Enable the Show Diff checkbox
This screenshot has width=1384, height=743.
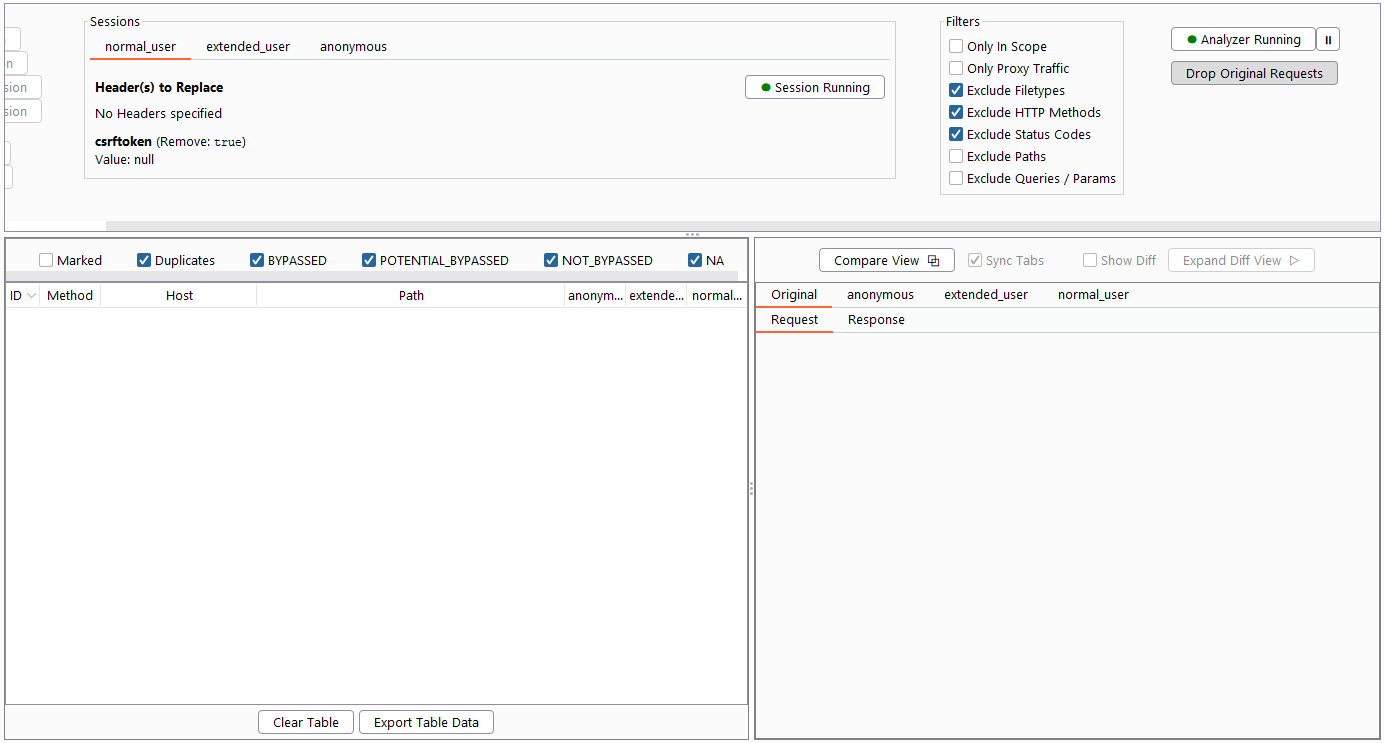coord(1090,261)
